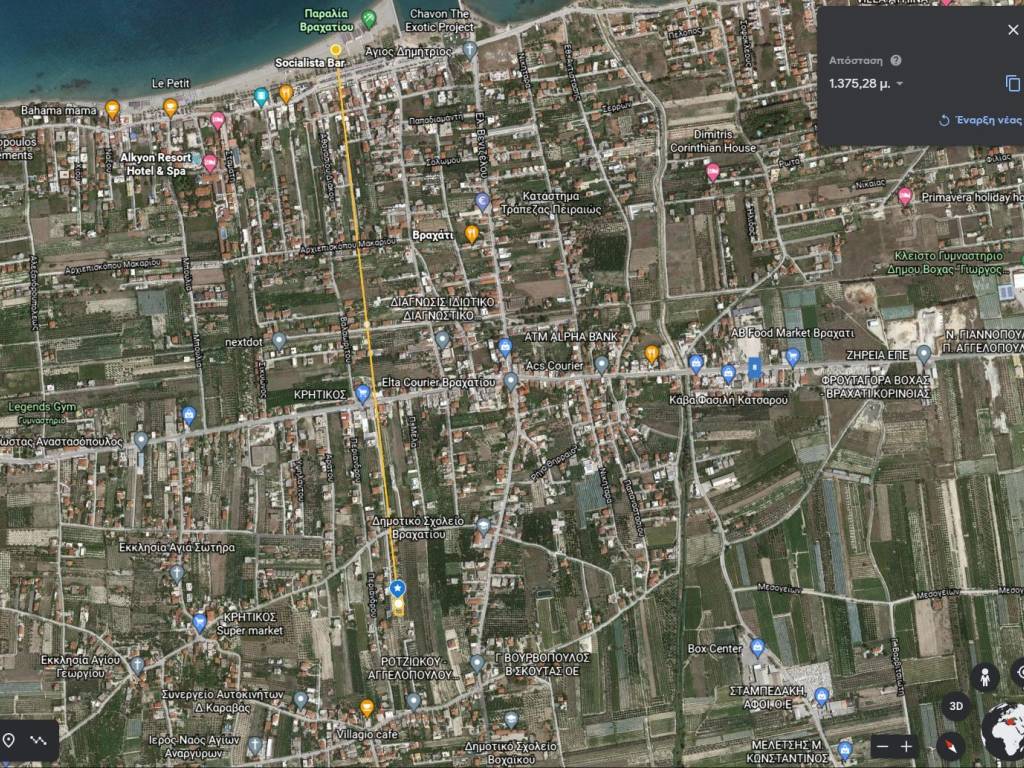
Task: Open the Alkyon Resort Hotel & Spa pin
Action: (x=210, y=162)
